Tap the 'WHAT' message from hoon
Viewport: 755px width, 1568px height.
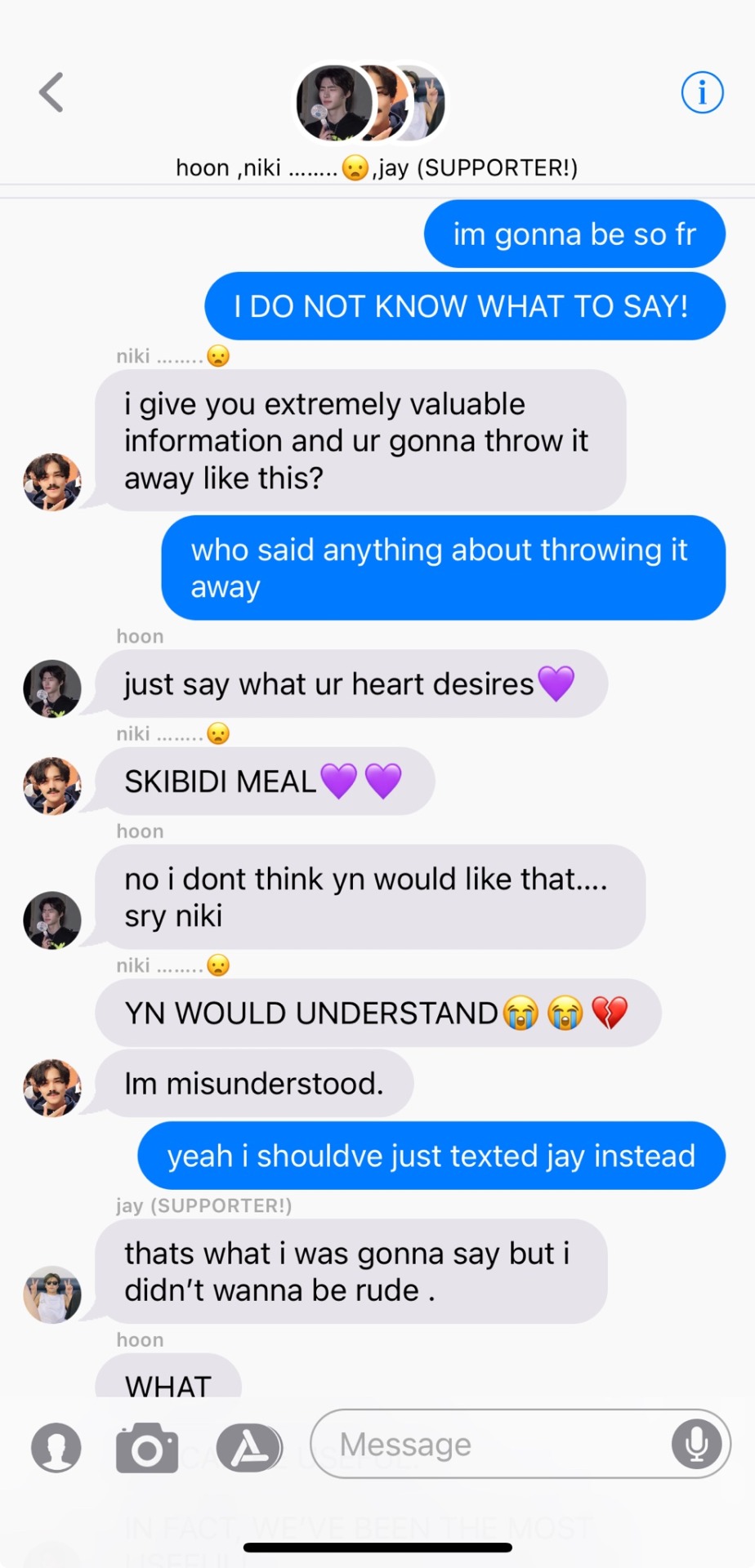tap(168, 1377)
